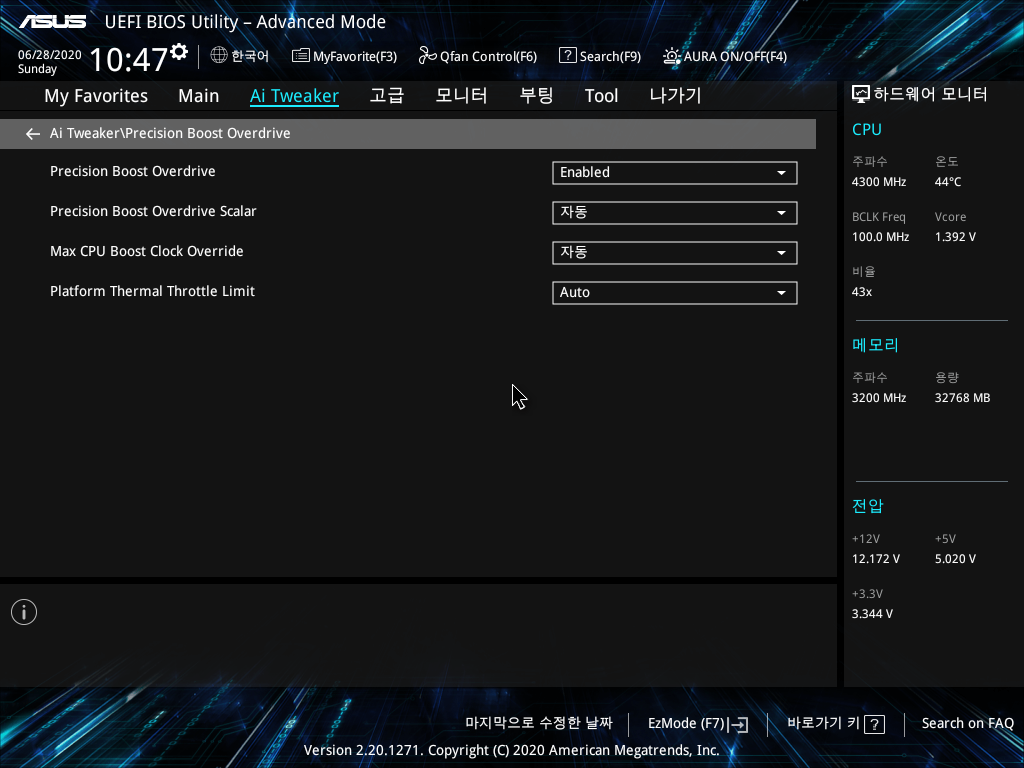The image size is (1024, 768).
Task: Click the info circle icon
Action: 24,612
